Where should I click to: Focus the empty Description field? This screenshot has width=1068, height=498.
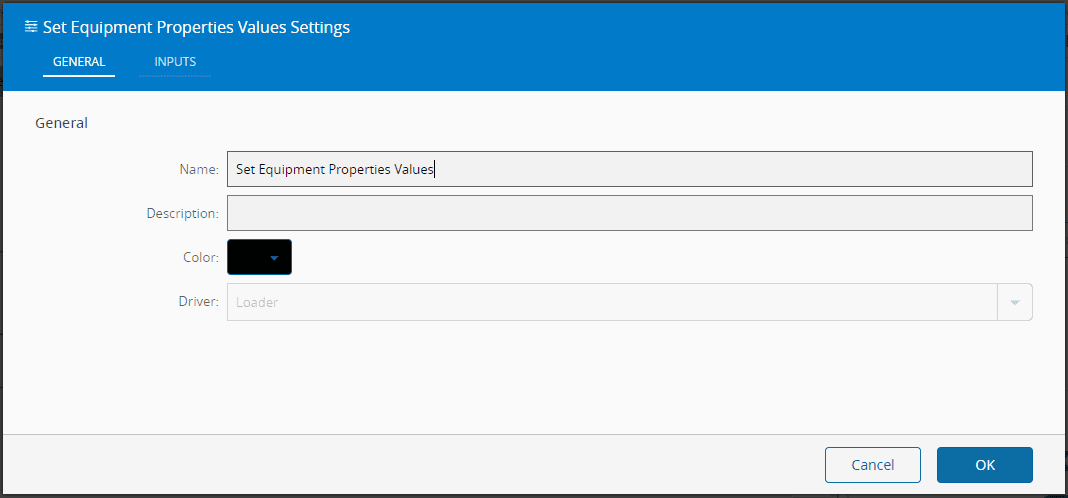click(629, 213)
